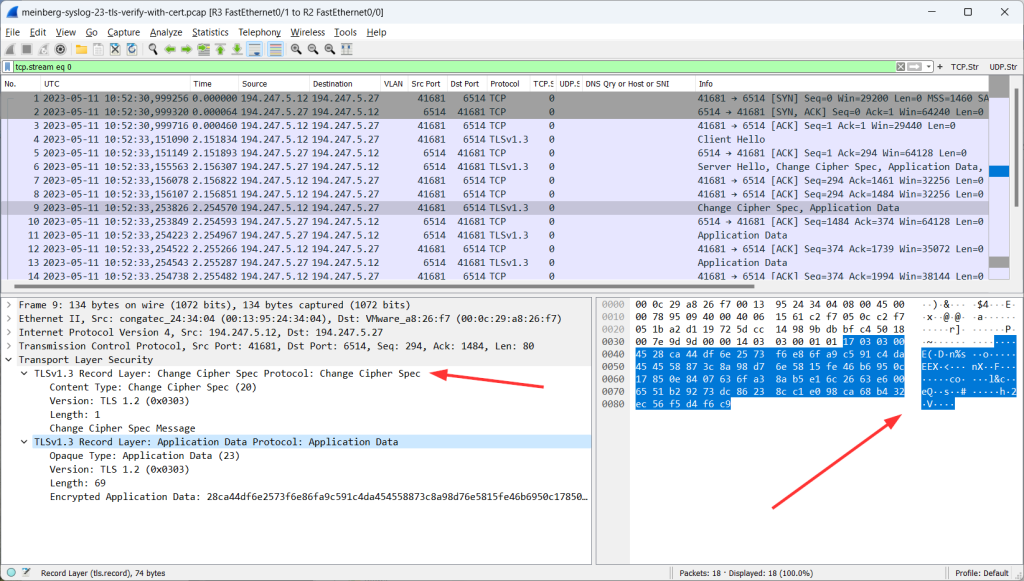Click the Zoom Out magnifier icon
Viewport: 1024px width, 581px height.
(313, 49)
